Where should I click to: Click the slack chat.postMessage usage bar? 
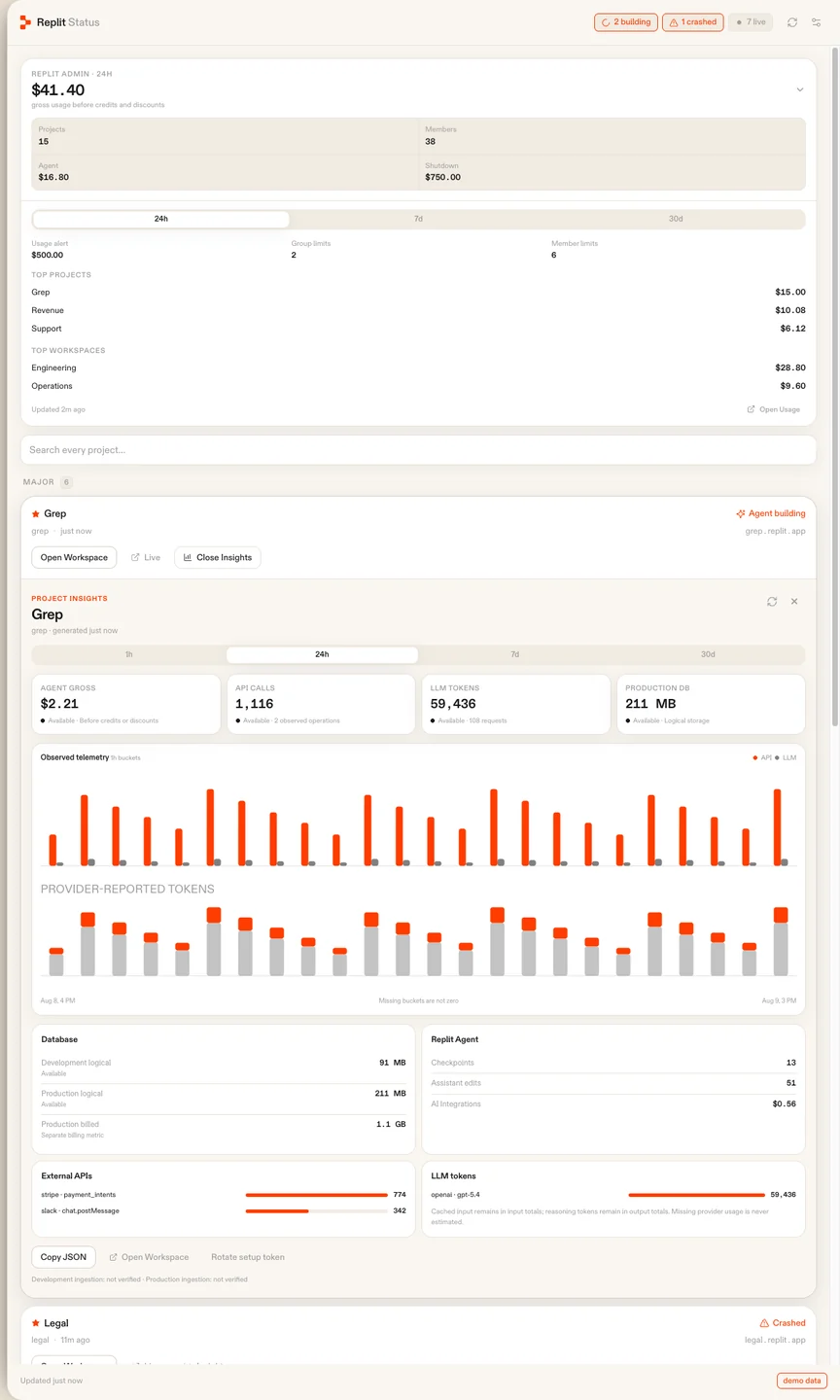[317, 1211]
